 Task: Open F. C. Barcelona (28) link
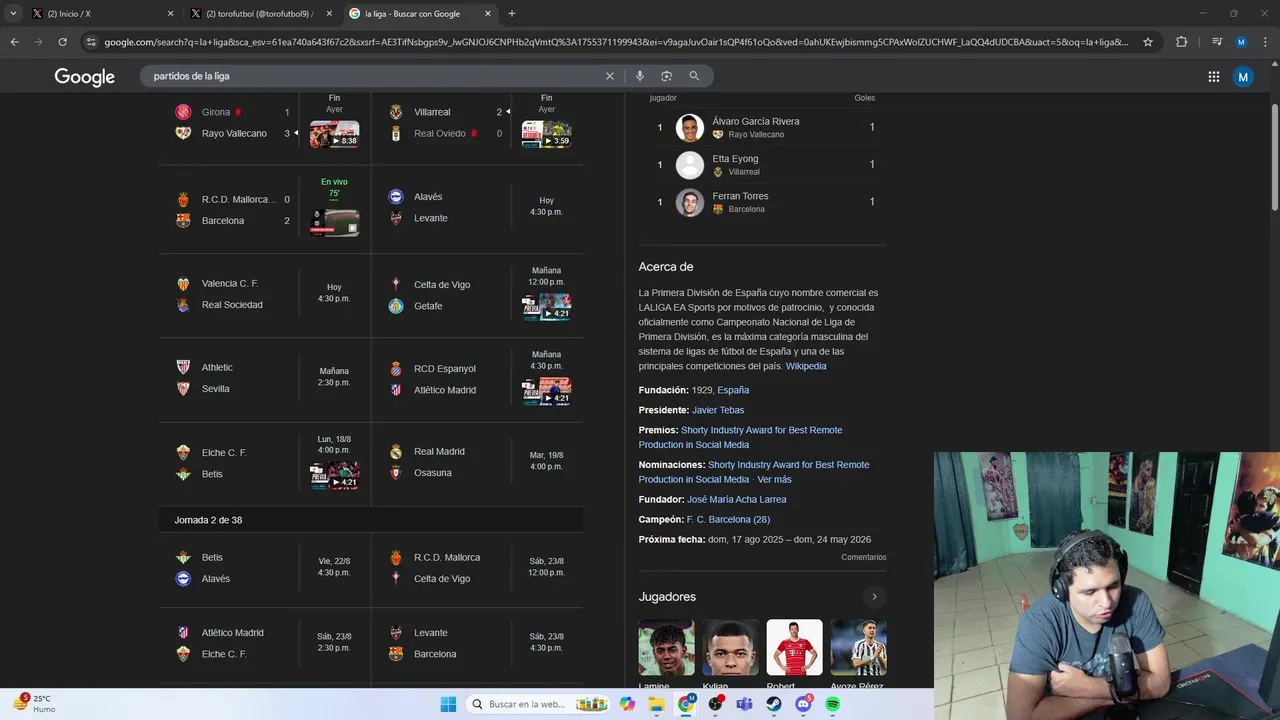(728, 519)
